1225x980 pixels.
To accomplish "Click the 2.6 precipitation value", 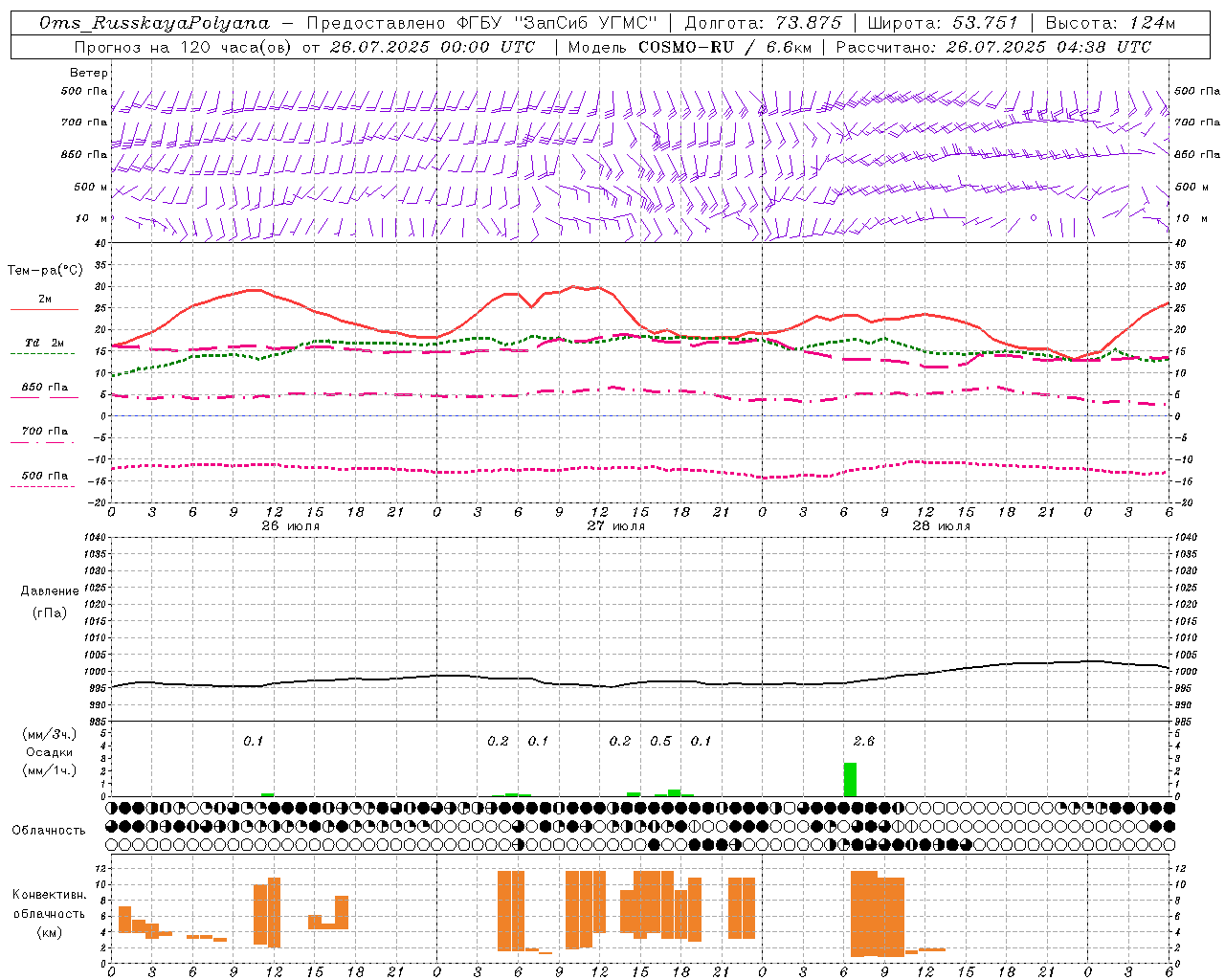I will tap(864, 742).
